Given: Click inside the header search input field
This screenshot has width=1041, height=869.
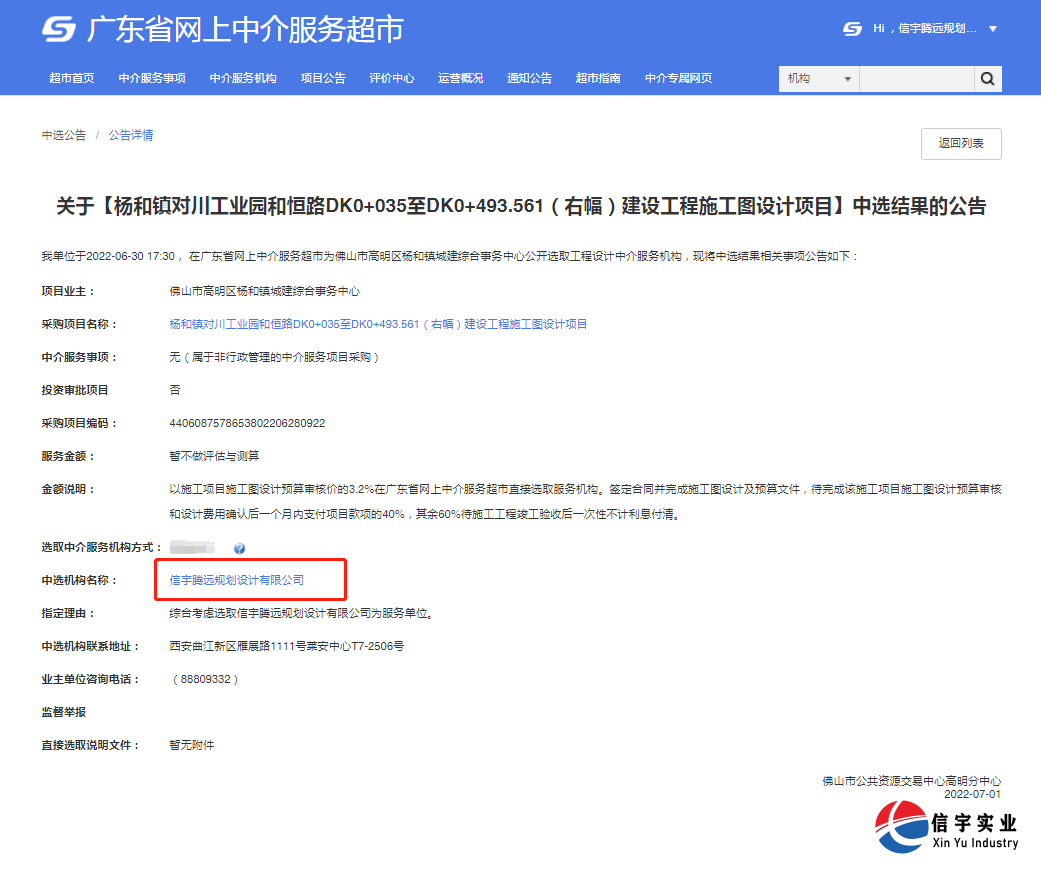Looking at the screenshot, I should [916, 78].
